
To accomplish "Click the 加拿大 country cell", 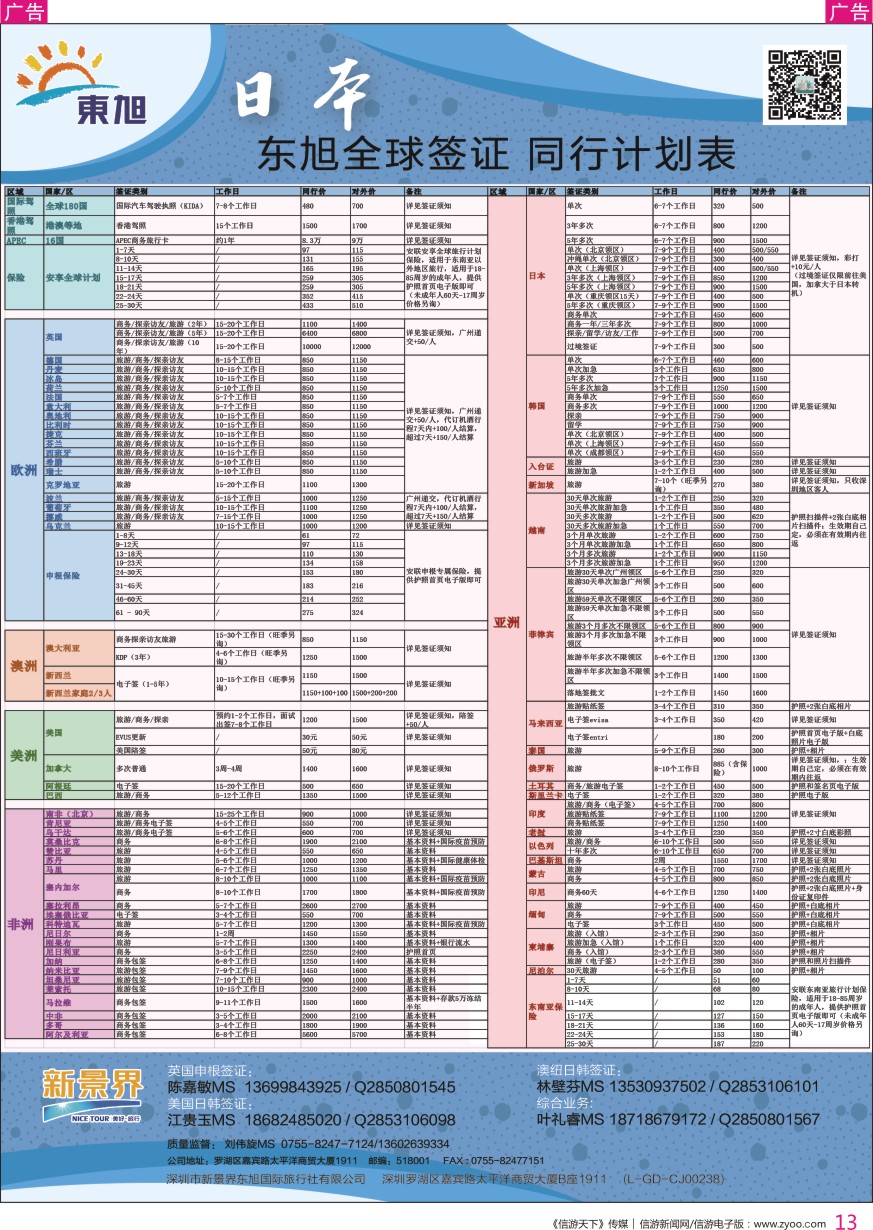I will [79, 767].
